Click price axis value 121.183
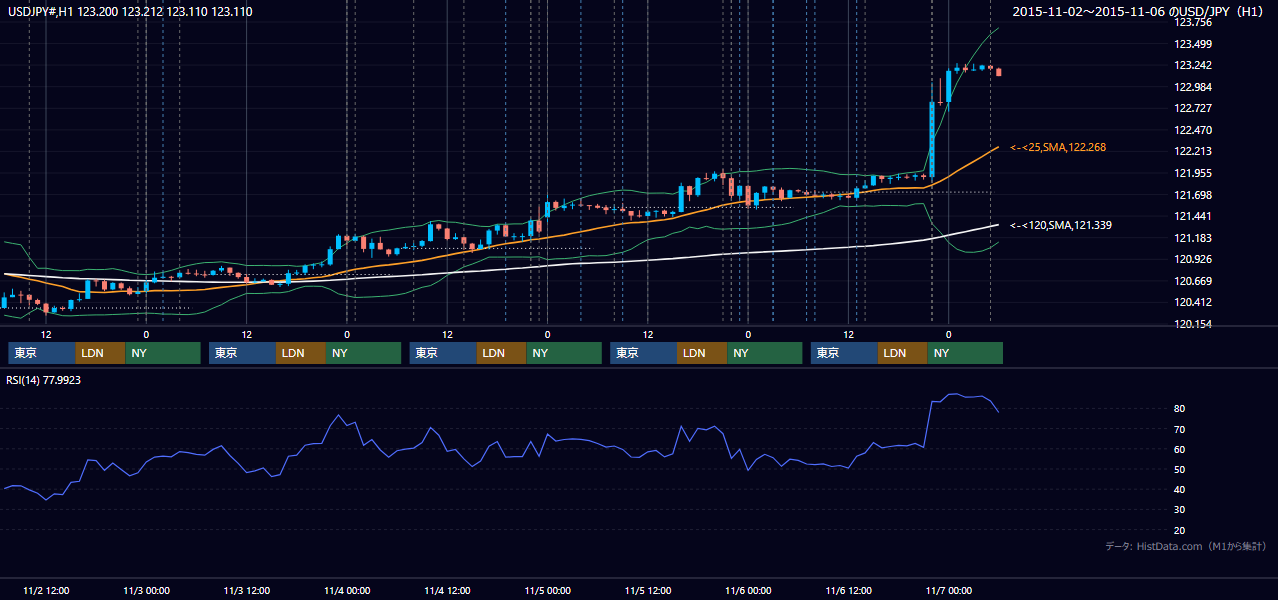Image resolution: width=1278 pixels, height=600 pixels. 1194,238
